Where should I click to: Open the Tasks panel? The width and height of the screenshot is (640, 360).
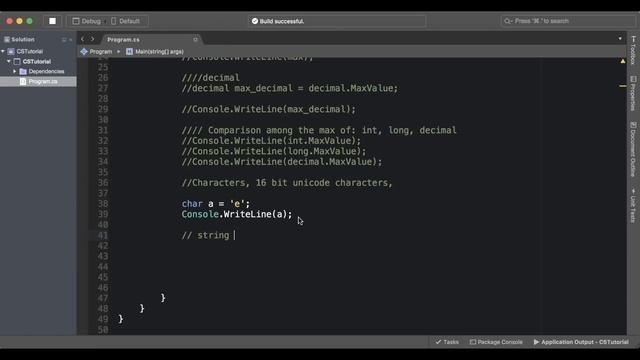pyautogui.click(x=447, y=342)
